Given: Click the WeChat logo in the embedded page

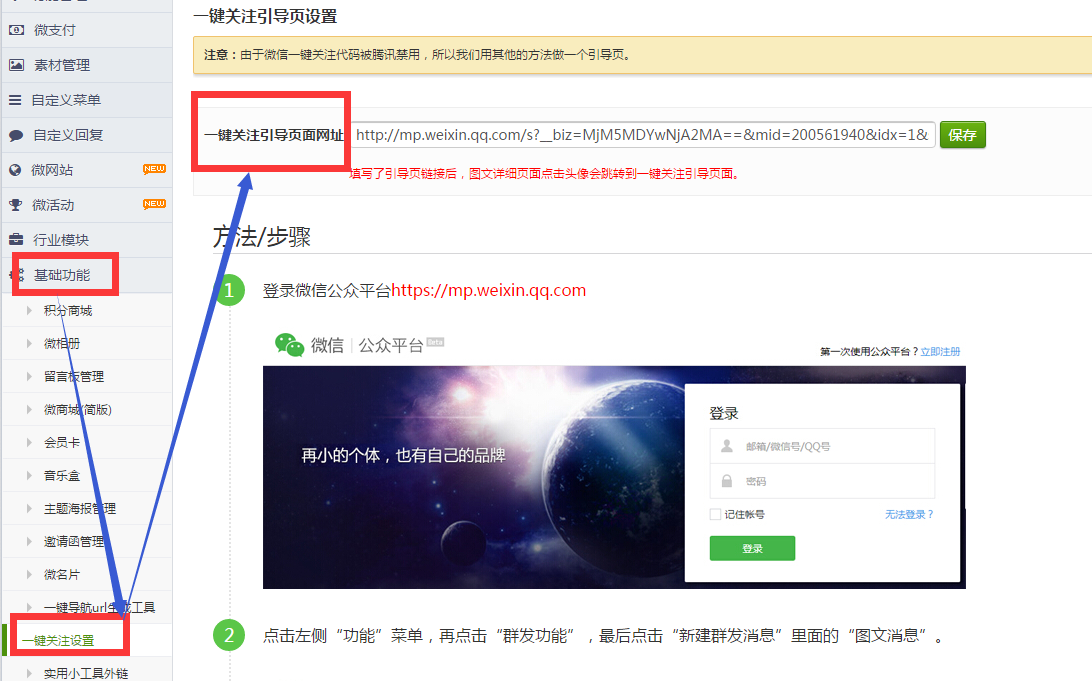Looking at the screenshot, I should click(x=290, y=345).
